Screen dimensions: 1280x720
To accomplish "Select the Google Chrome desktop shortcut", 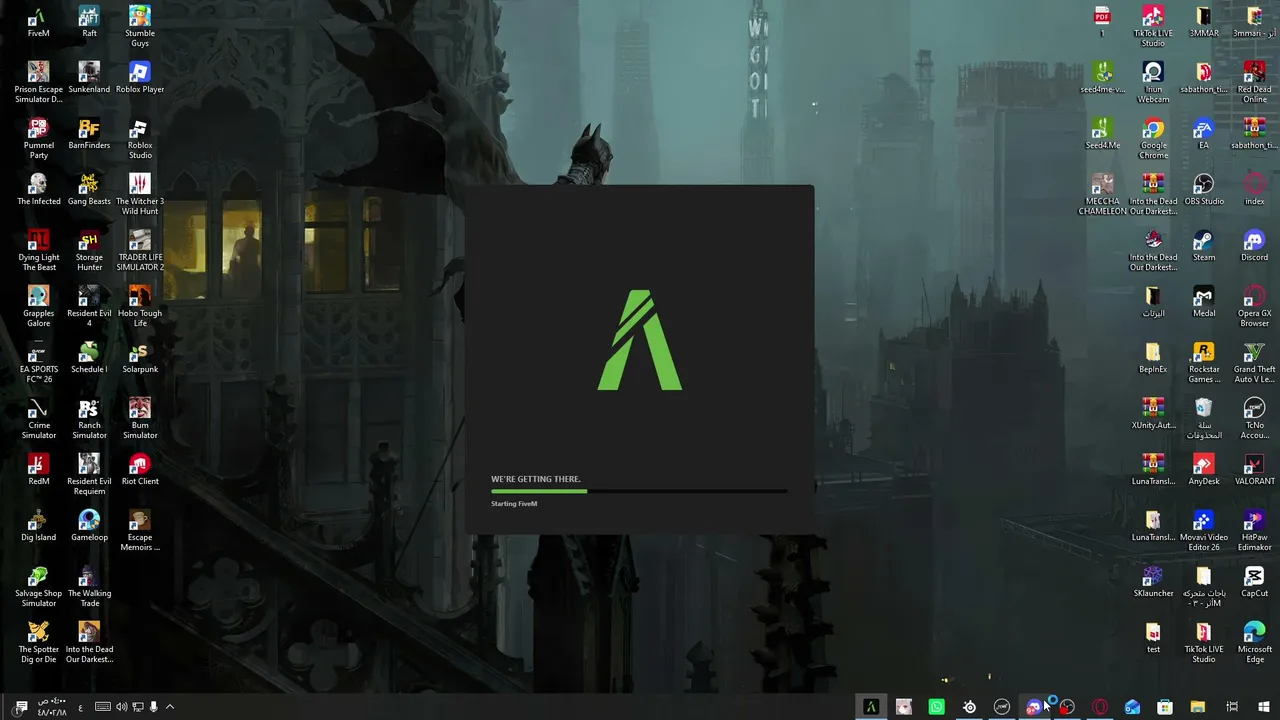I will click(1153, 139).
